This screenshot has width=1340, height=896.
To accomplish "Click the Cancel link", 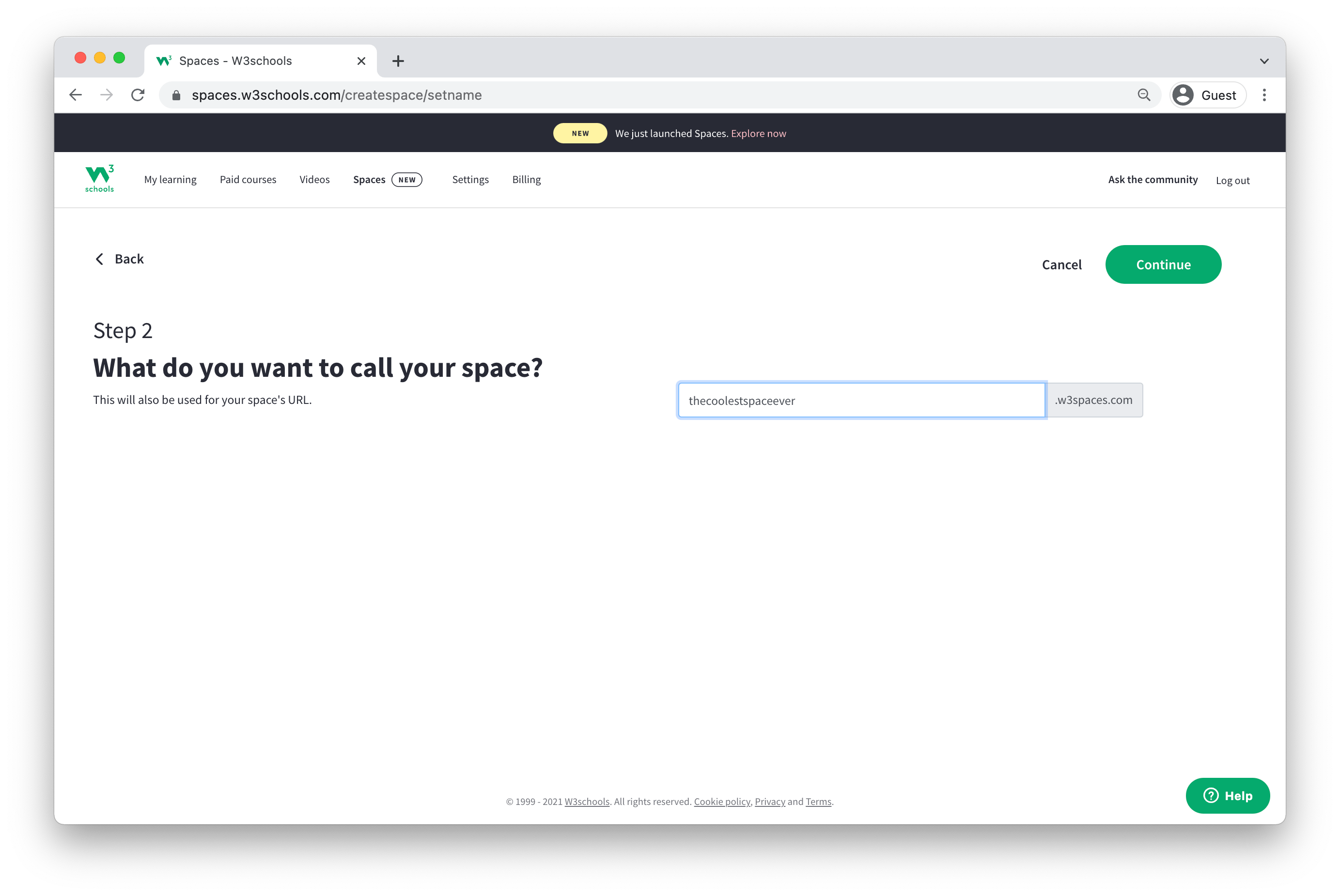I will 1062,264.
